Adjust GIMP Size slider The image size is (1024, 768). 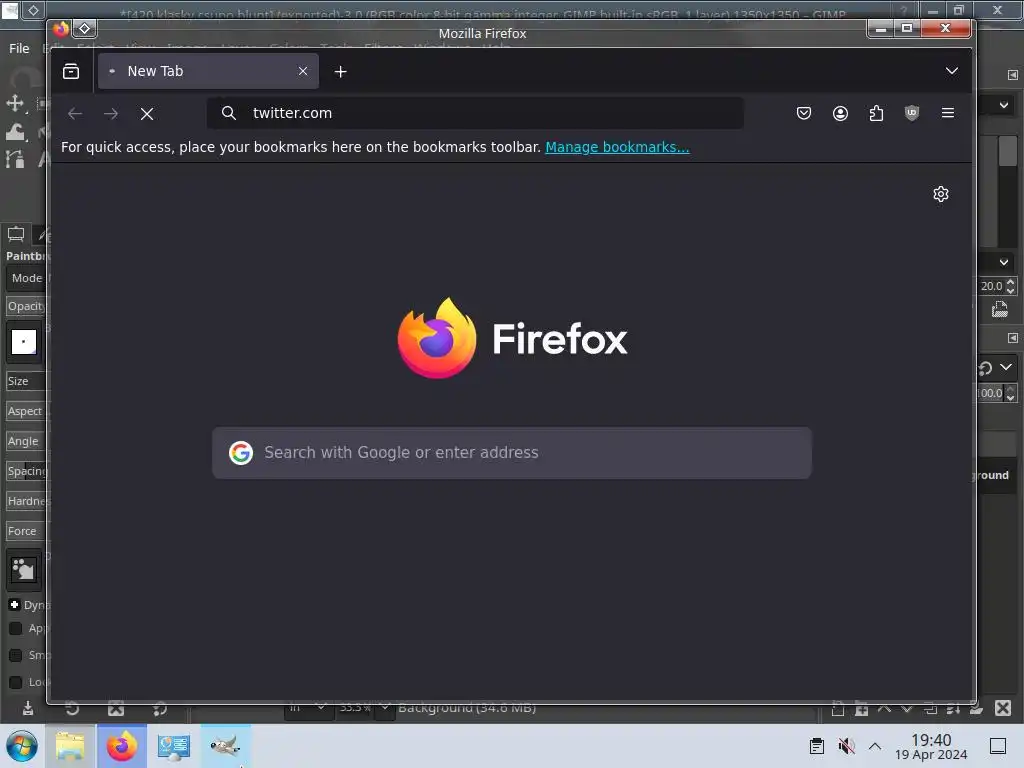[27, 381]
